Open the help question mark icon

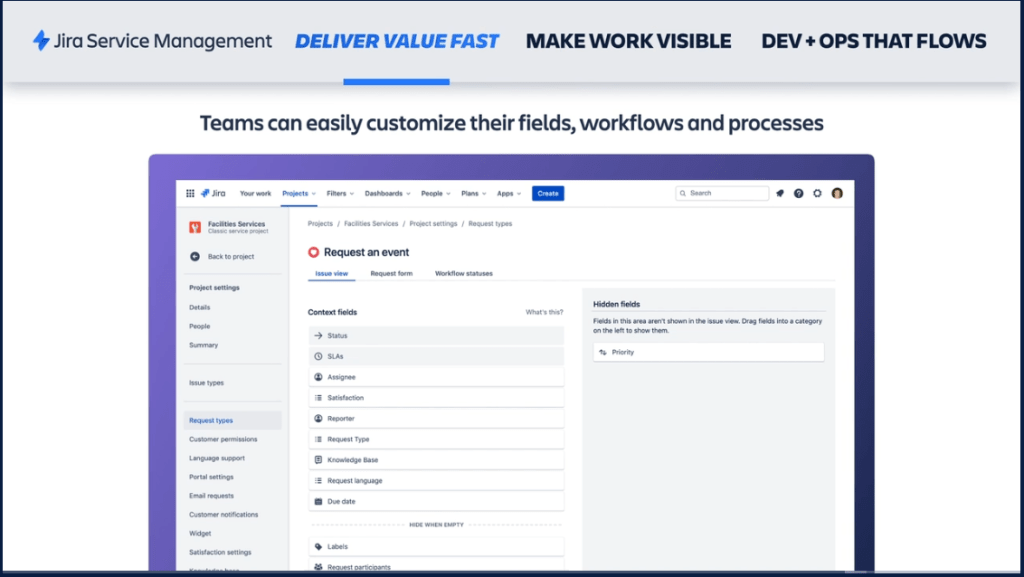pos(799,193)
